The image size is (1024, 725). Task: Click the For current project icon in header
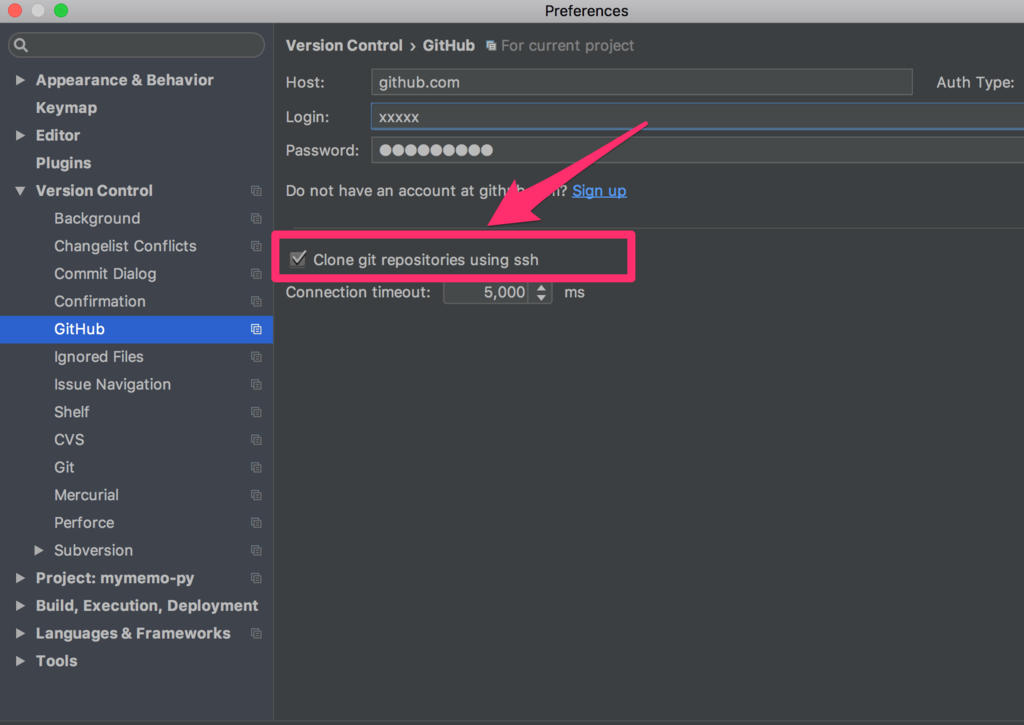(x=490, y=46)
